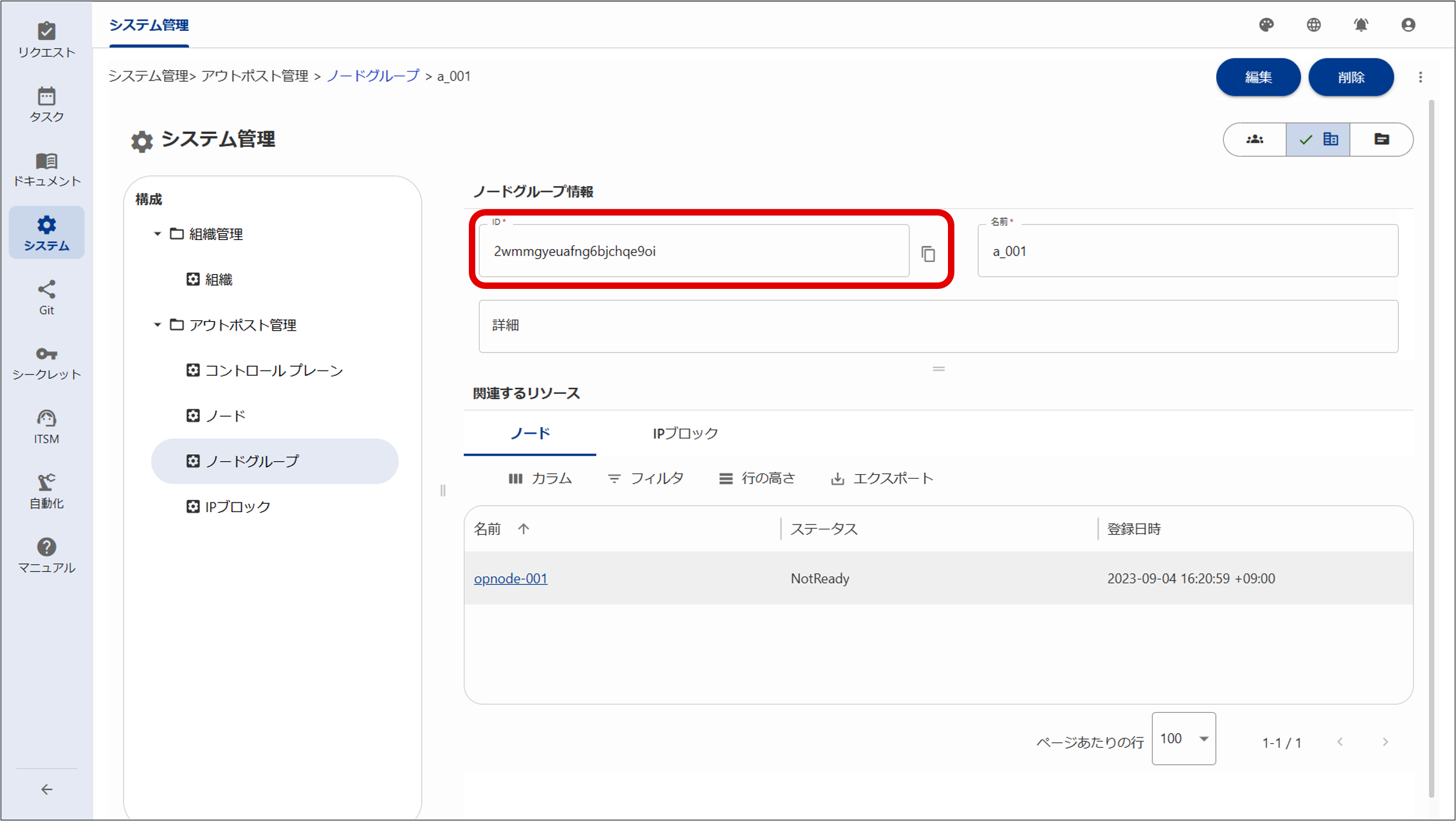
Task: Open notifications via the bell icon
Action: (1360, 26)
